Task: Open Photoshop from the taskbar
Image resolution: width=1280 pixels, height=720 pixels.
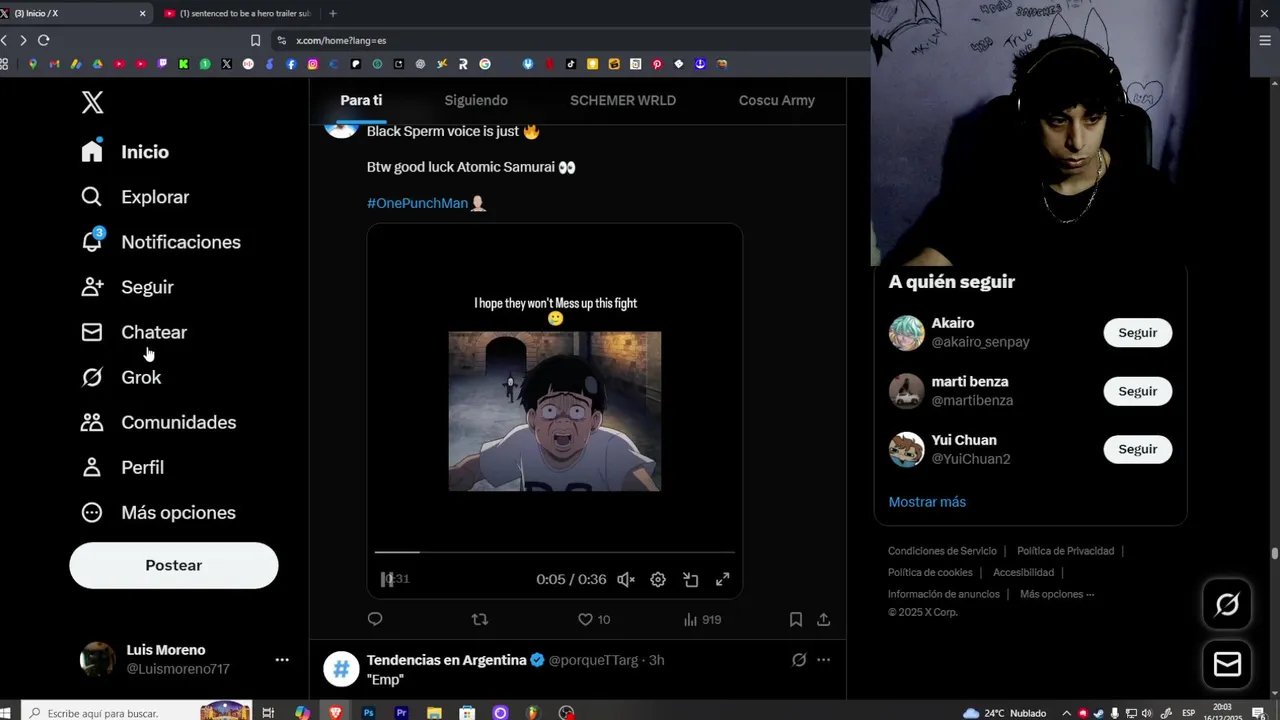Action: click(x=369, y=713)
